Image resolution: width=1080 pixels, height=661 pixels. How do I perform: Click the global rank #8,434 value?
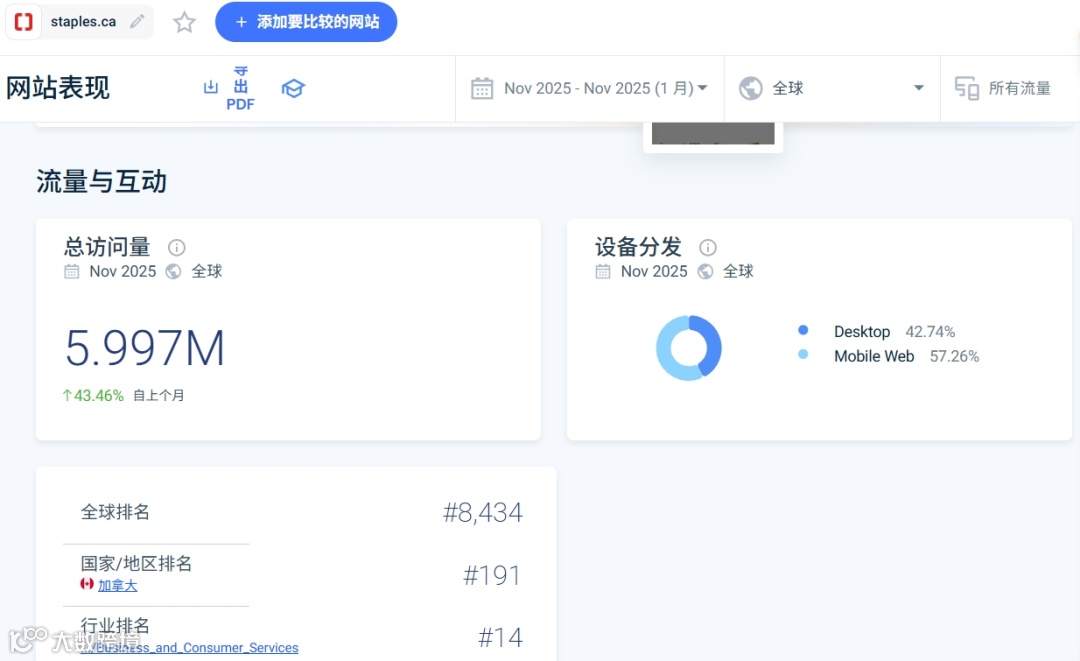(x=482, y=512)
